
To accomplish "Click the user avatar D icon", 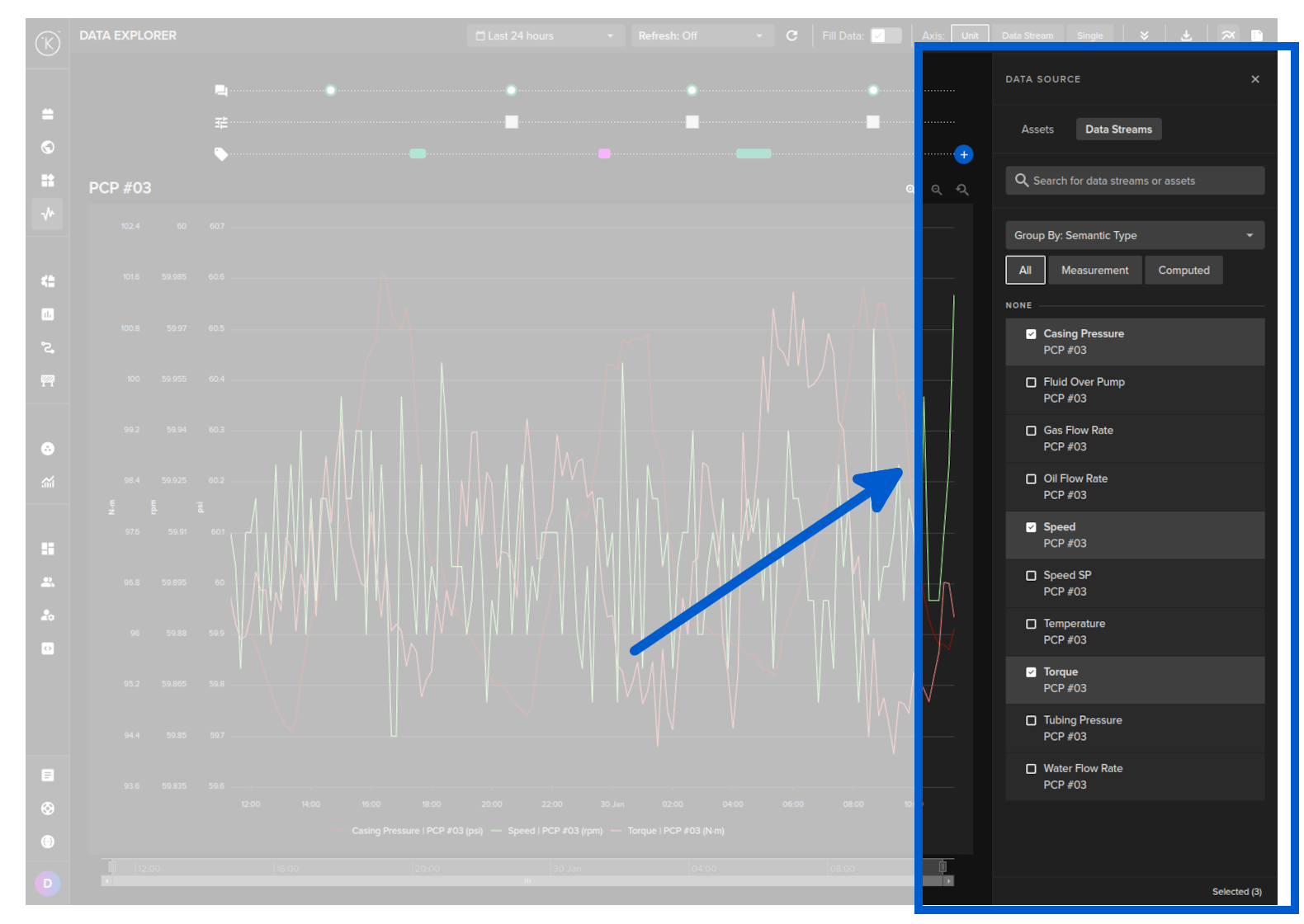I will (48, 883).
